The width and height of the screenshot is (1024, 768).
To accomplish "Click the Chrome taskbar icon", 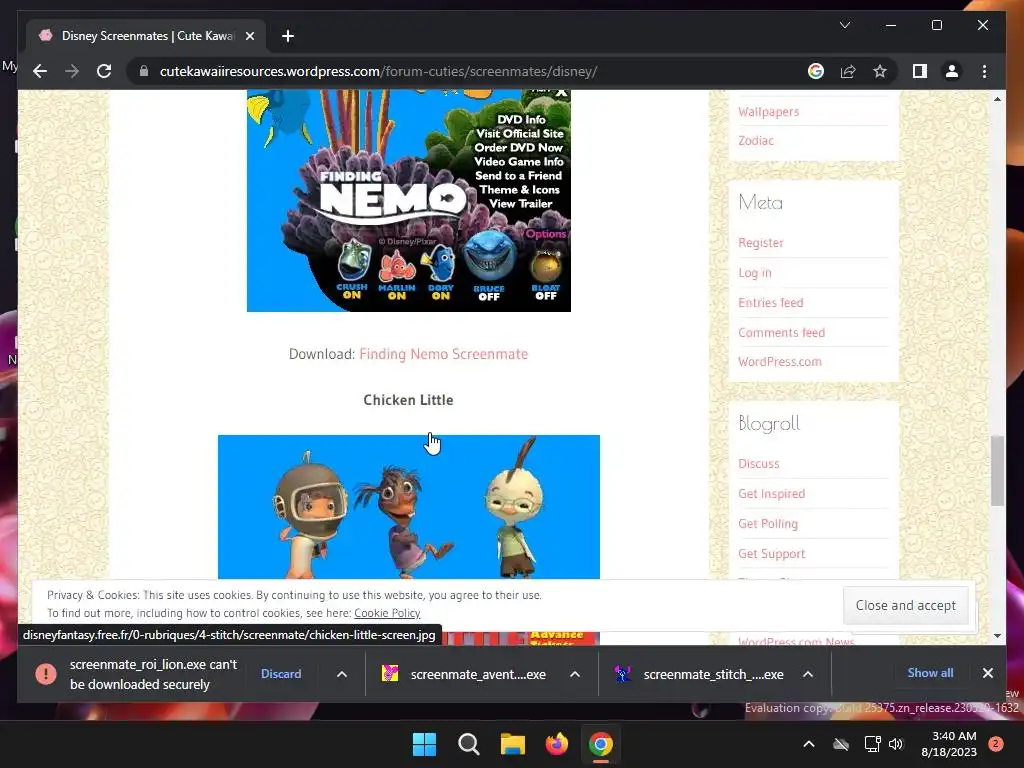I will pyautogui.click(x=601, y=744).
